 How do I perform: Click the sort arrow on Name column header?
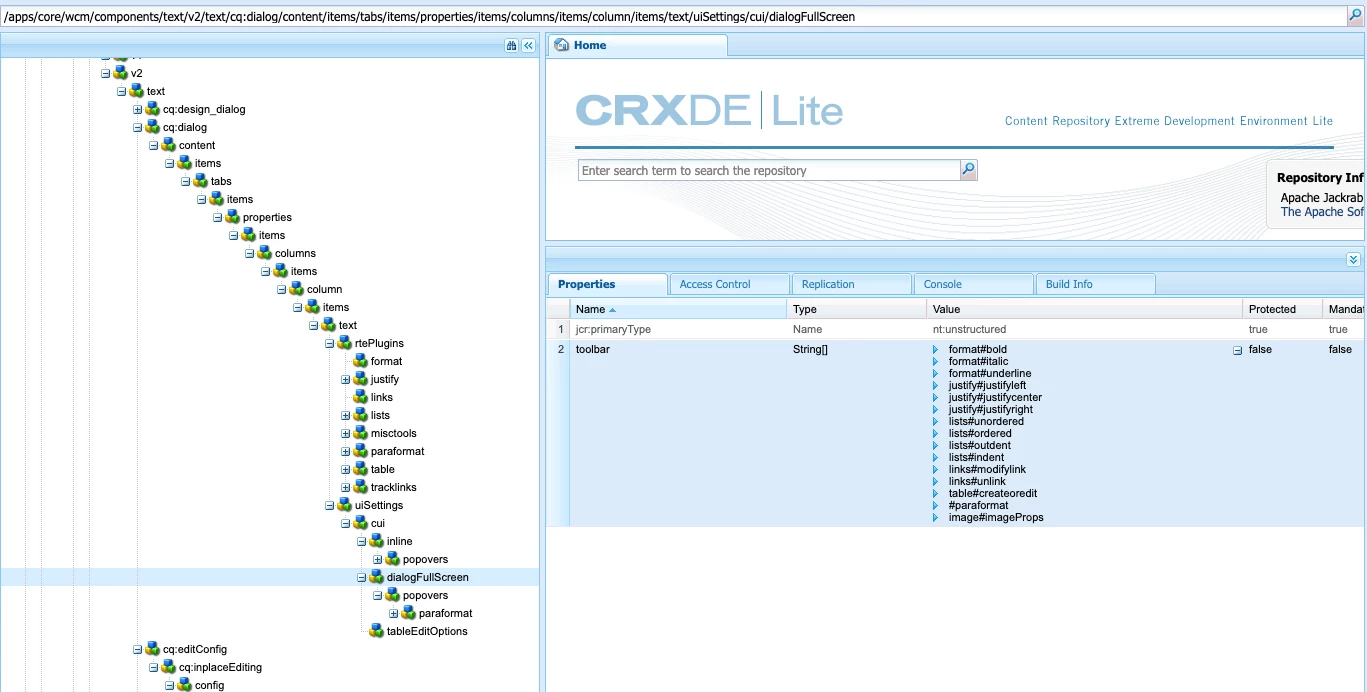point(612,309)
